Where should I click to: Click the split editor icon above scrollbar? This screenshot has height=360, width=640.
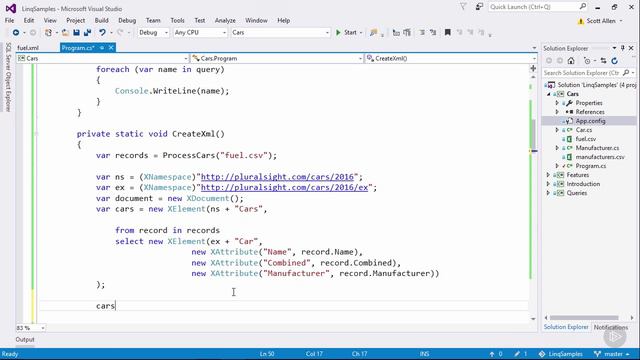tap(533, 68)
